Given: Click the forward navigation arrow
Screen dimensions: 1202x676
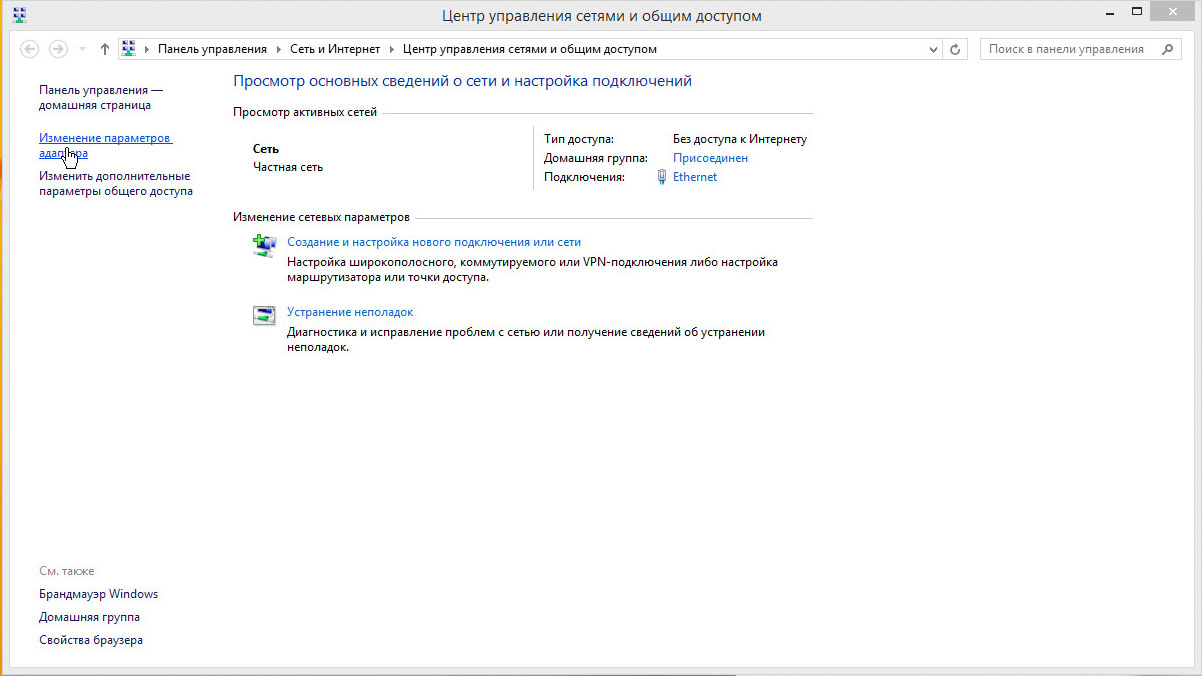Looking at the screenshot, I should [x=58, y=49].
